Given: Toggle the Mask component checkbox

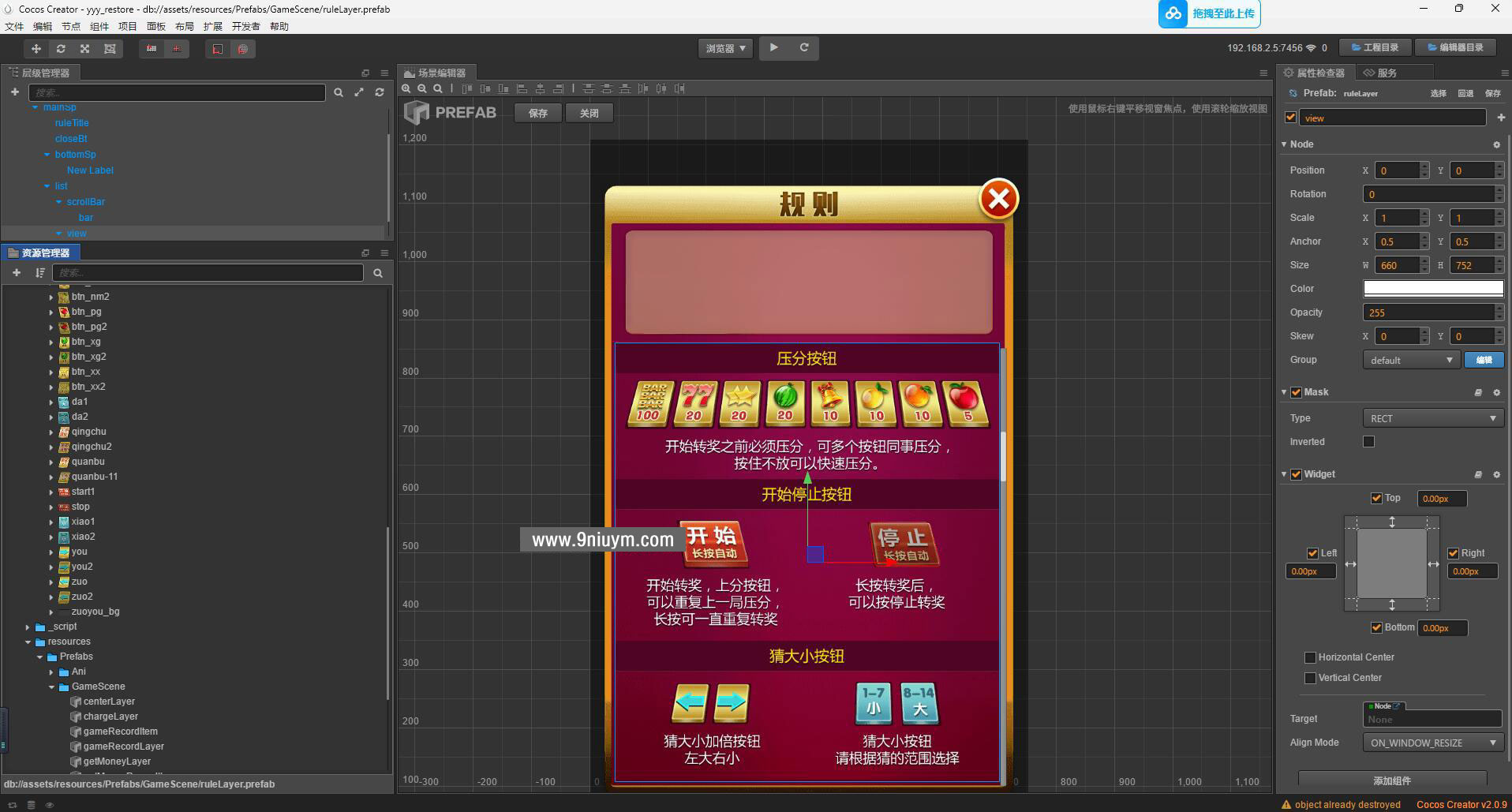Looking at the screenshot, I should pyautogui.click(x=1296, y=392).
